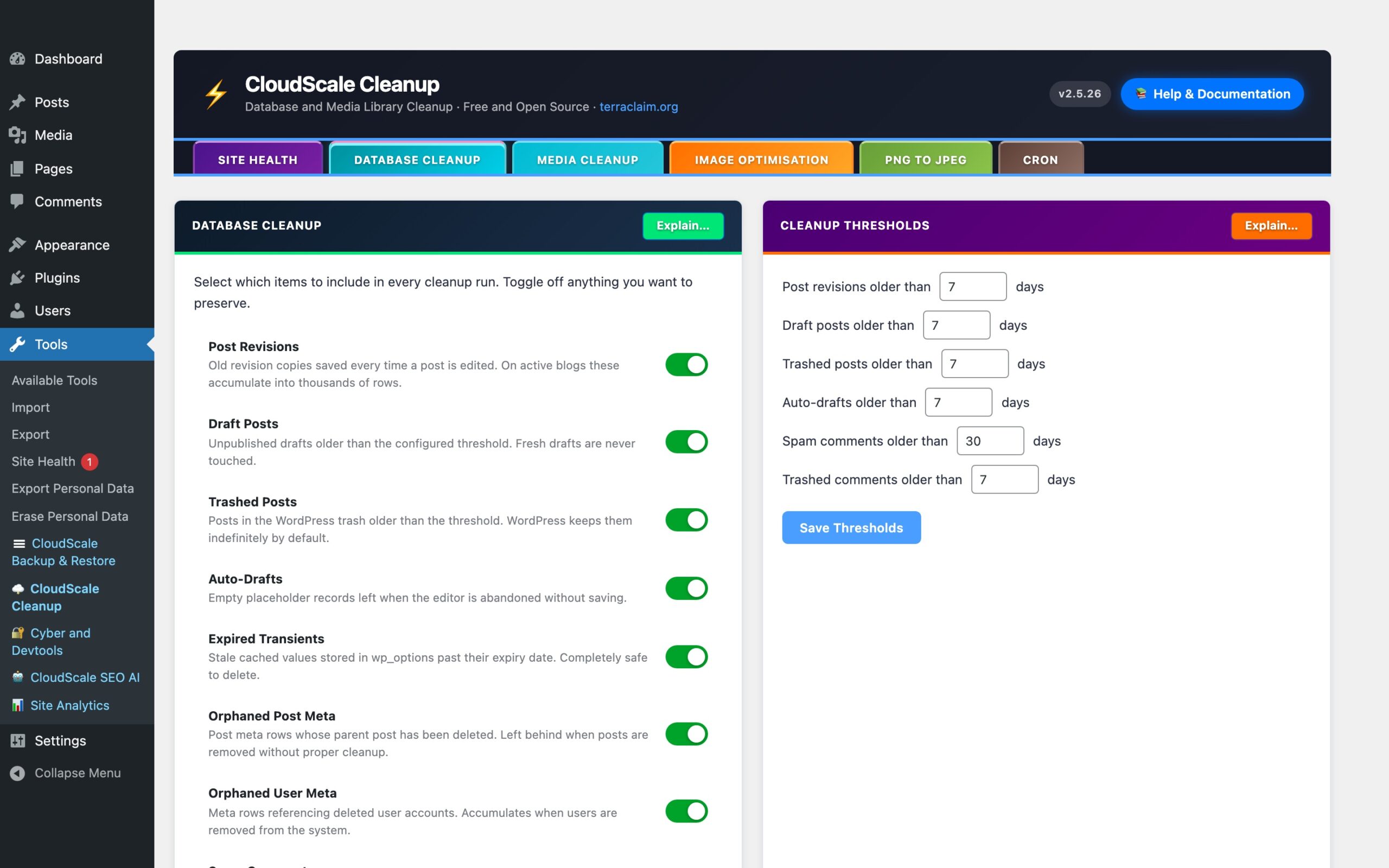Screen dimensions: 1389x868
Task: Click the Comments bubble icon
Action: pyautogui.click(x=18, y=201)
